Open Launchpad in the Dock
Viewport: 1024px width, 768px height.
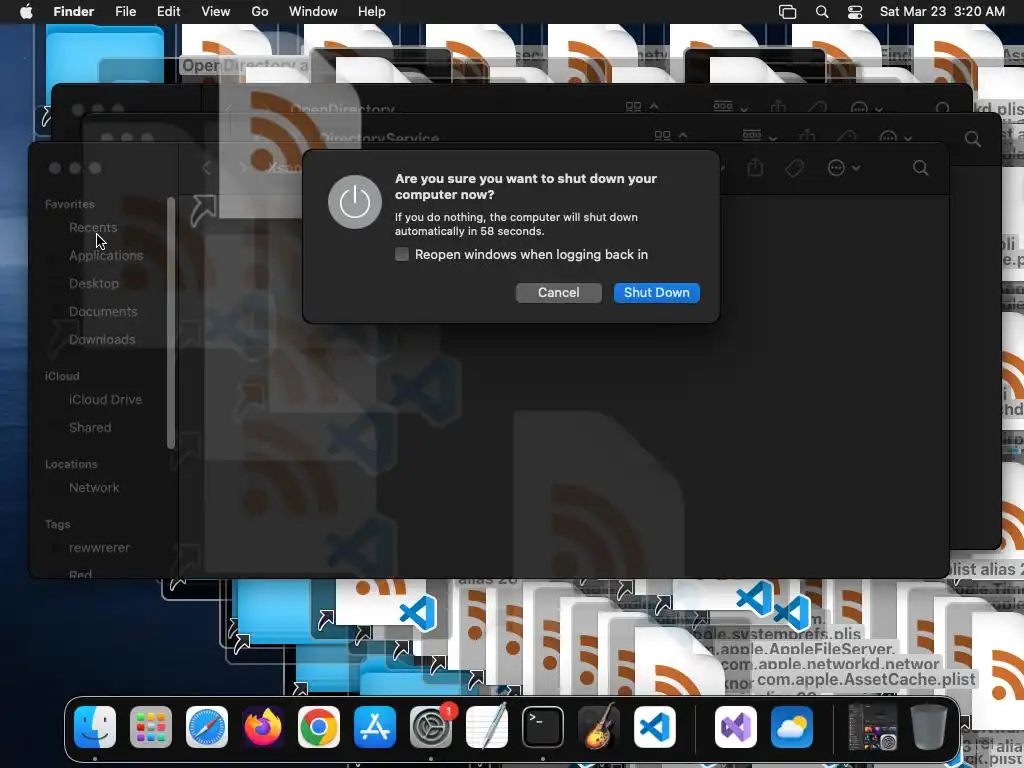tap(151, 727)
